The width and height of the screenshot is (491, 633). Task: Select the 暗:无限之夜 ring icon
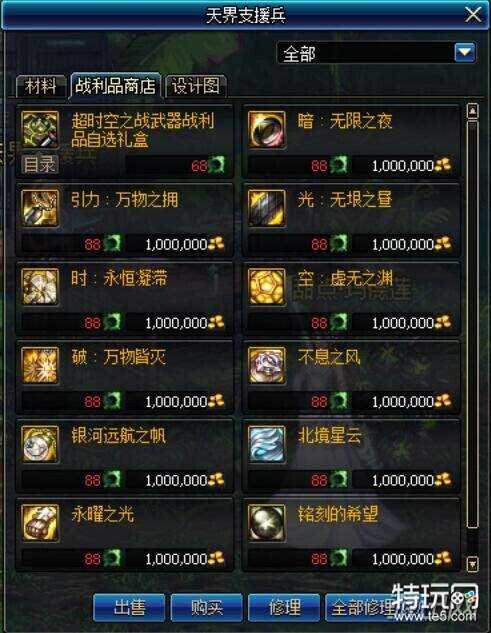[266, 130]
